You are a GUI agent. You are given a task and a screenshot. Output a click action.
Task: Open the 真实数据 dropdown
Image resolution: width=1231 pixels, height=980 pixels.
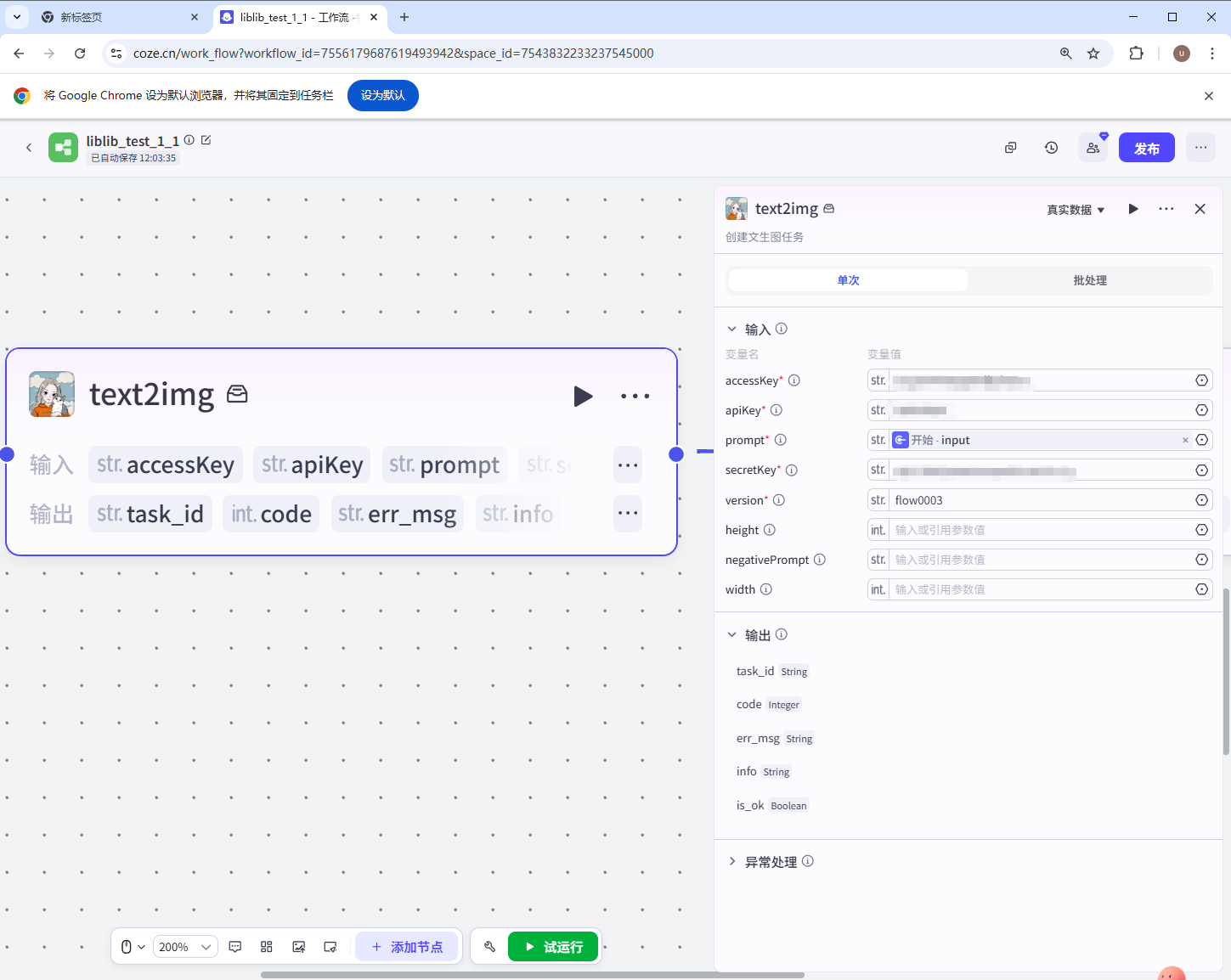coord(1076,210)
